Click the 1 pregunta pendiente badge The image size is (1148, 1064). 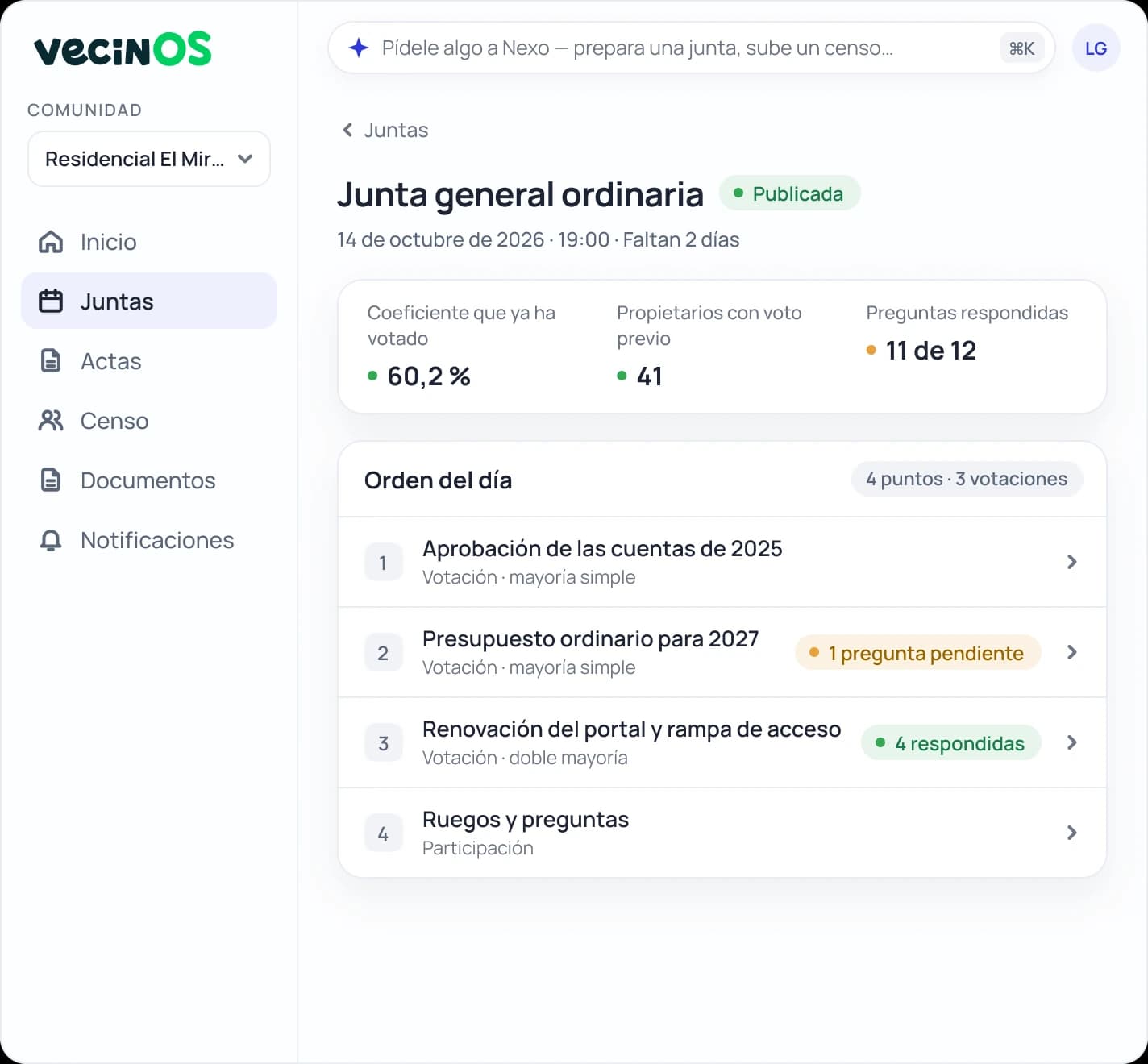pos(917,653)
